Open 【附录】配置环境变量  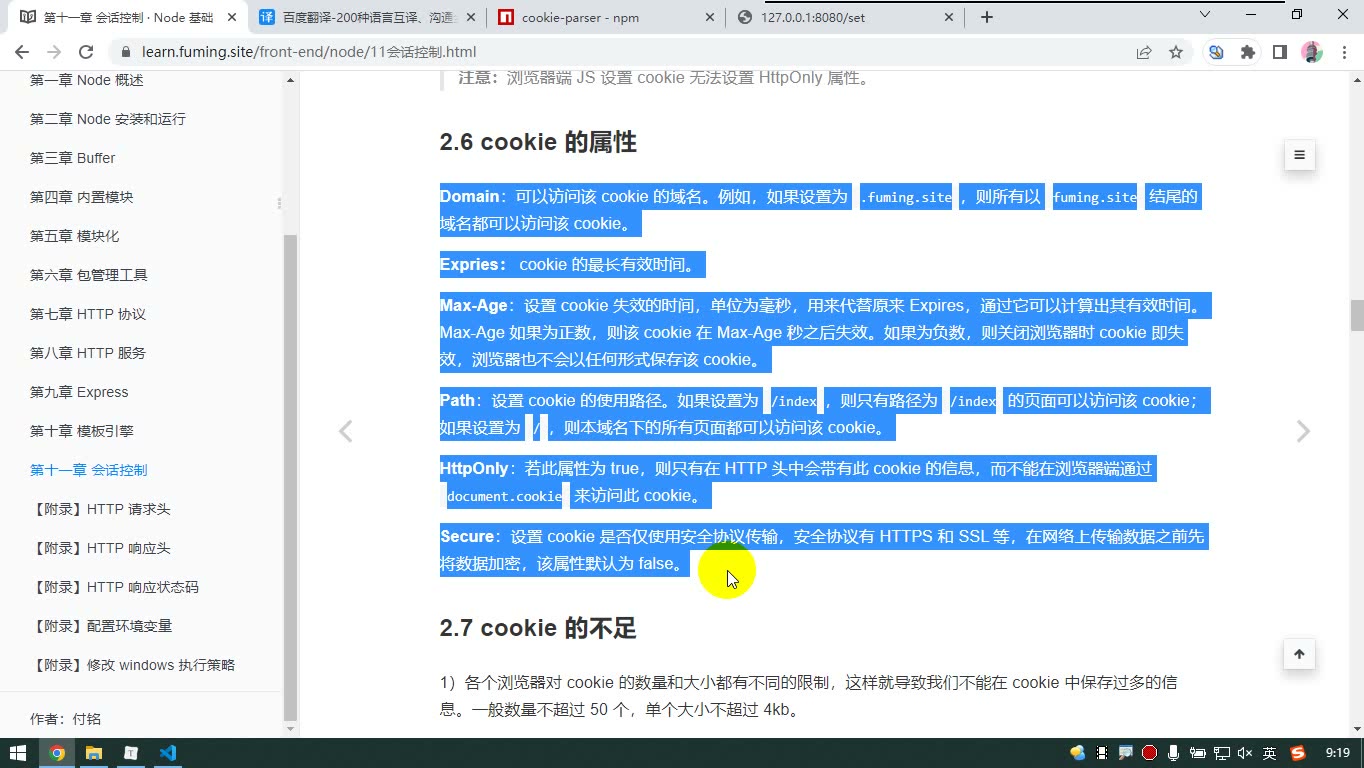tap(101, 626)
